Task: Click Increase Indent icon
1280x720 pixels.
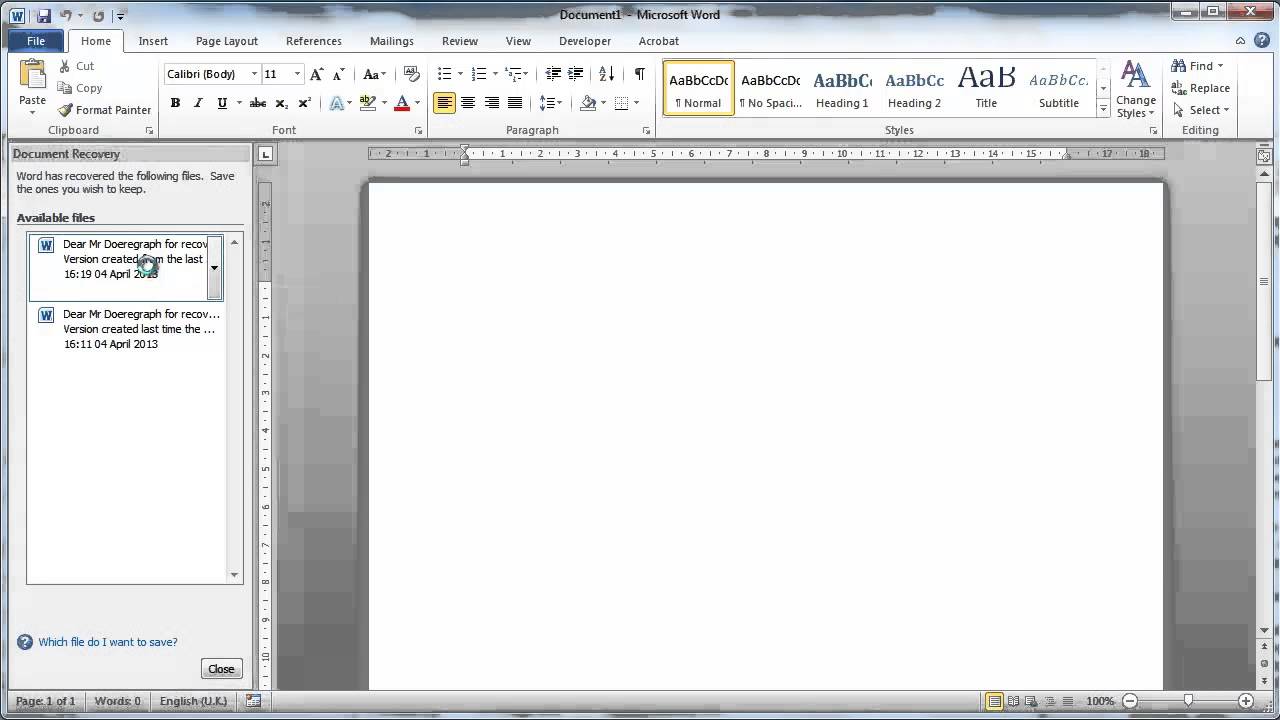Action: tap(576, 74)
